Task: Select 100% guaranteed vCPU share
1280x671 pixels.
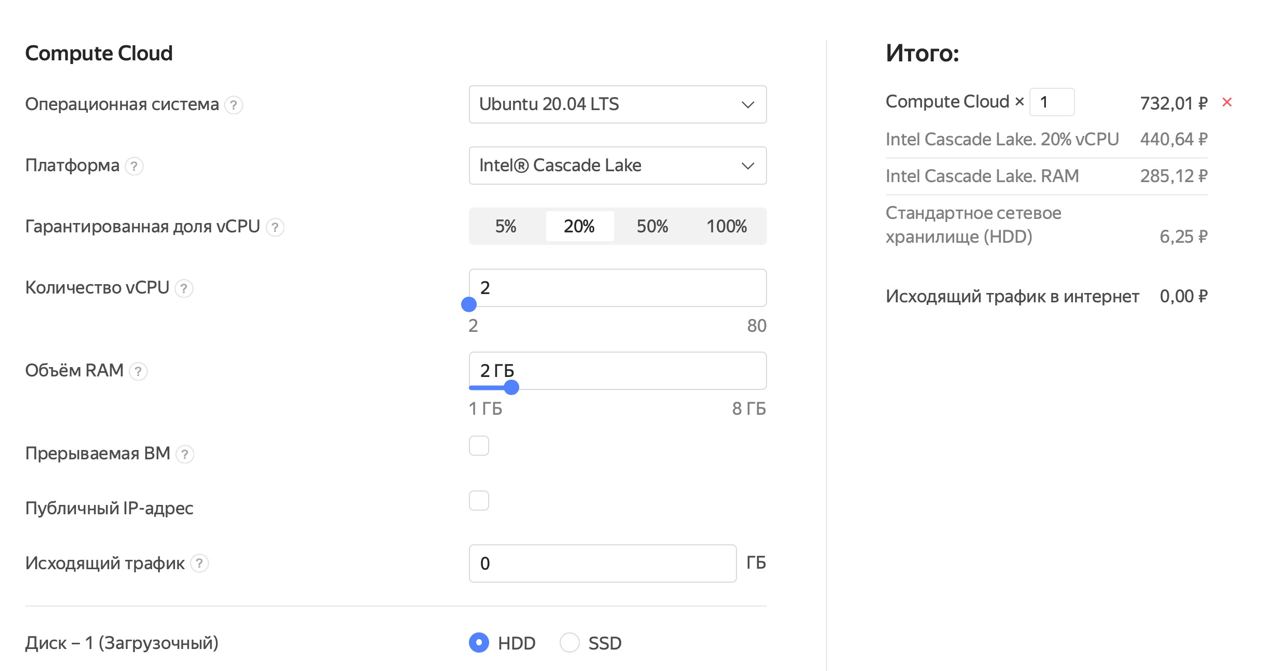Action: [727, 226]
